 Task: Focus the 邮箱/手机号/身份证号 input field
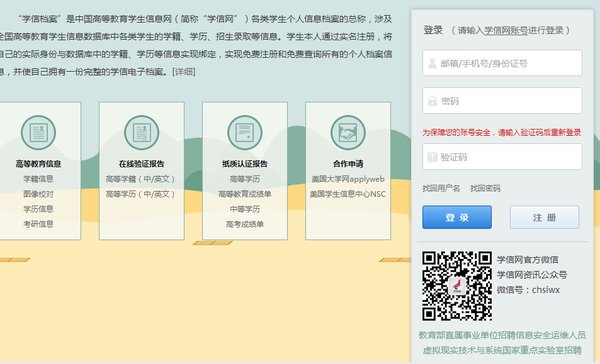point(502,63)
